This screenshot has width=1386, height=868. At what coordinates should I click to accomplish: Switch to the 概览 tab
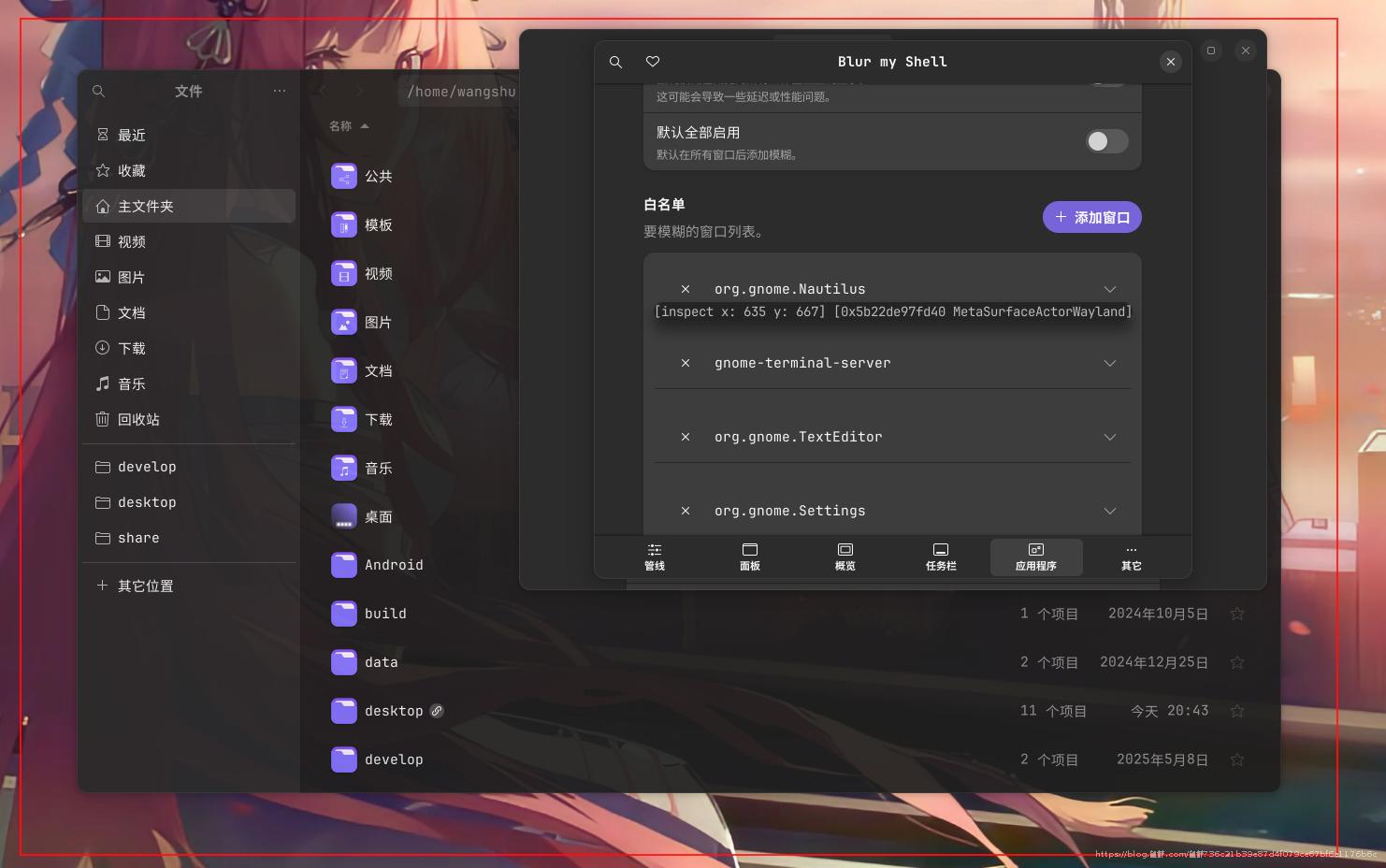[845, 557]
